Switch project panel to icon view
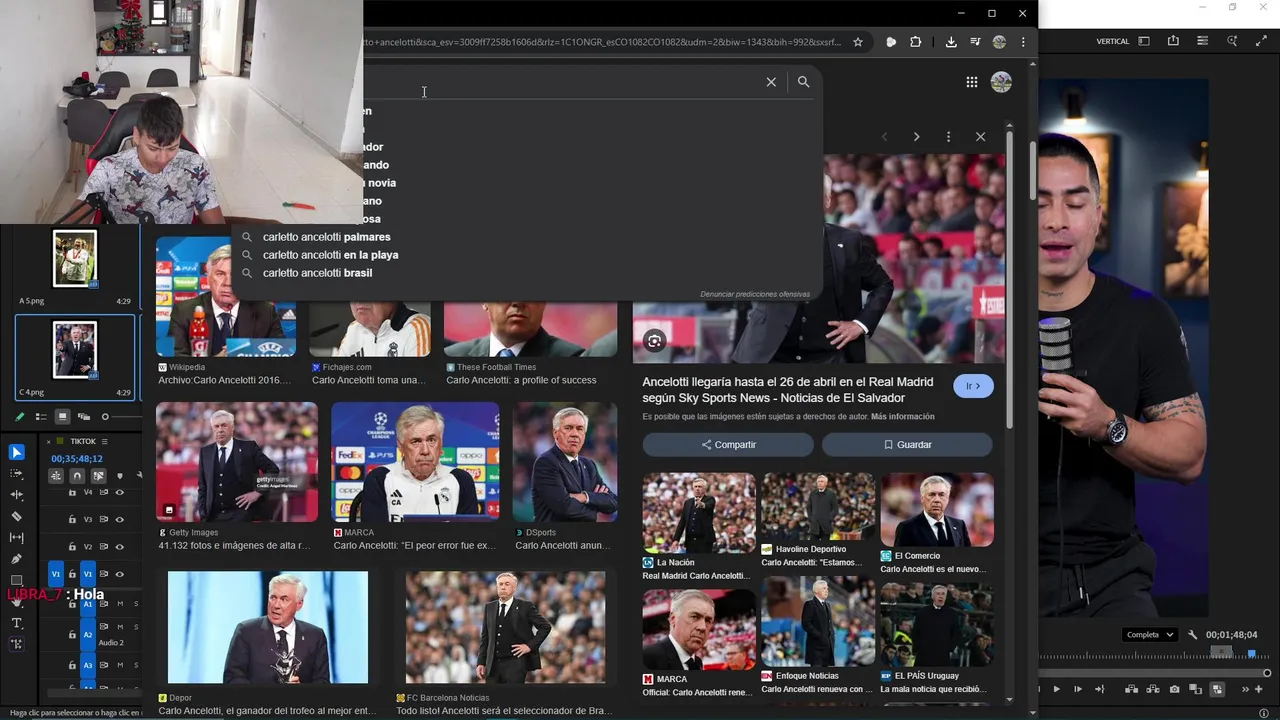The image size is (1280, 720). click(x=62, y=417)
